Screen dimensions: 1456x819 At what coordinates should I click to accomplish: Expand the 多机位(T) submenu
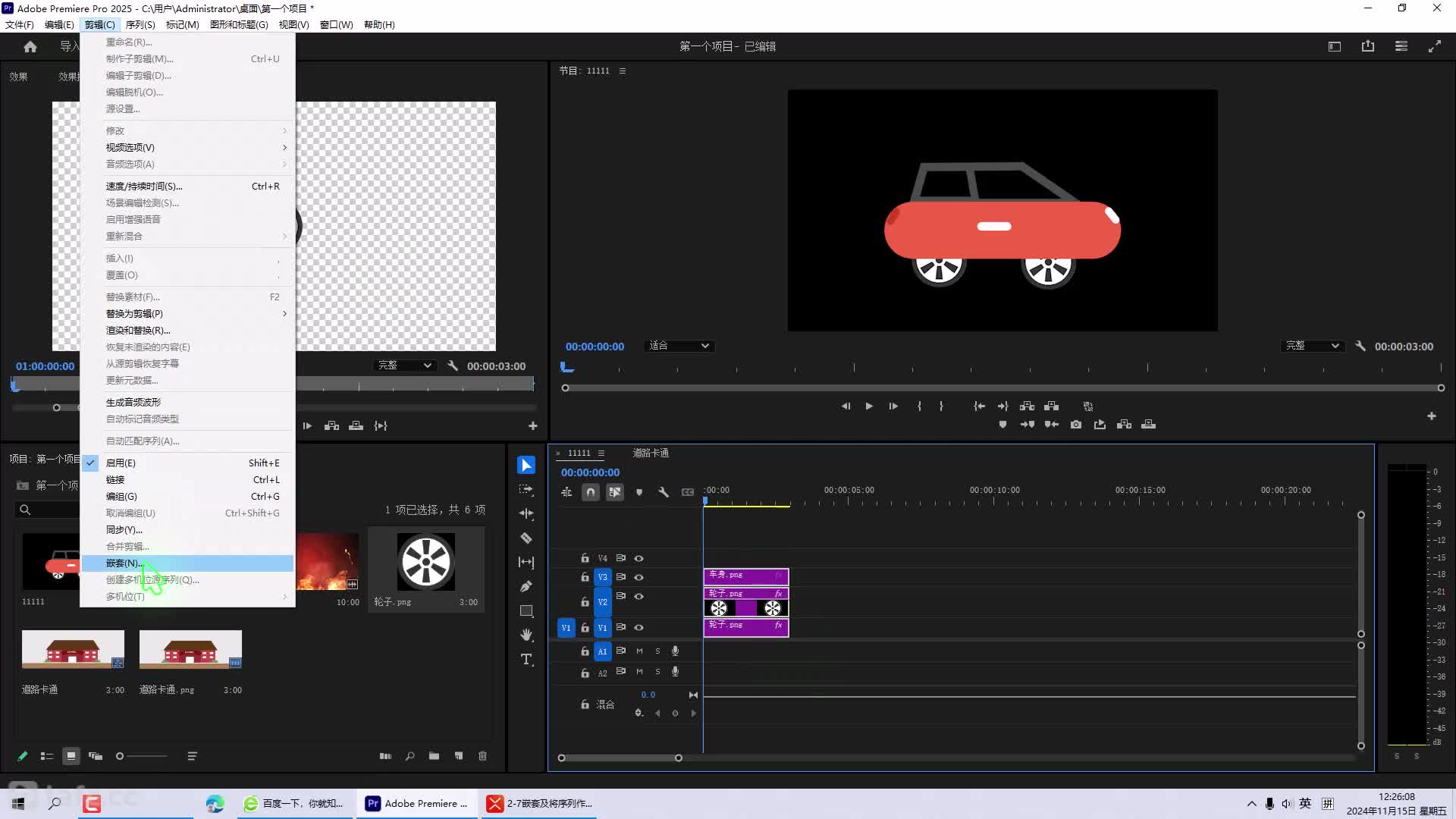pyautogui.click(x=187, y=596)
